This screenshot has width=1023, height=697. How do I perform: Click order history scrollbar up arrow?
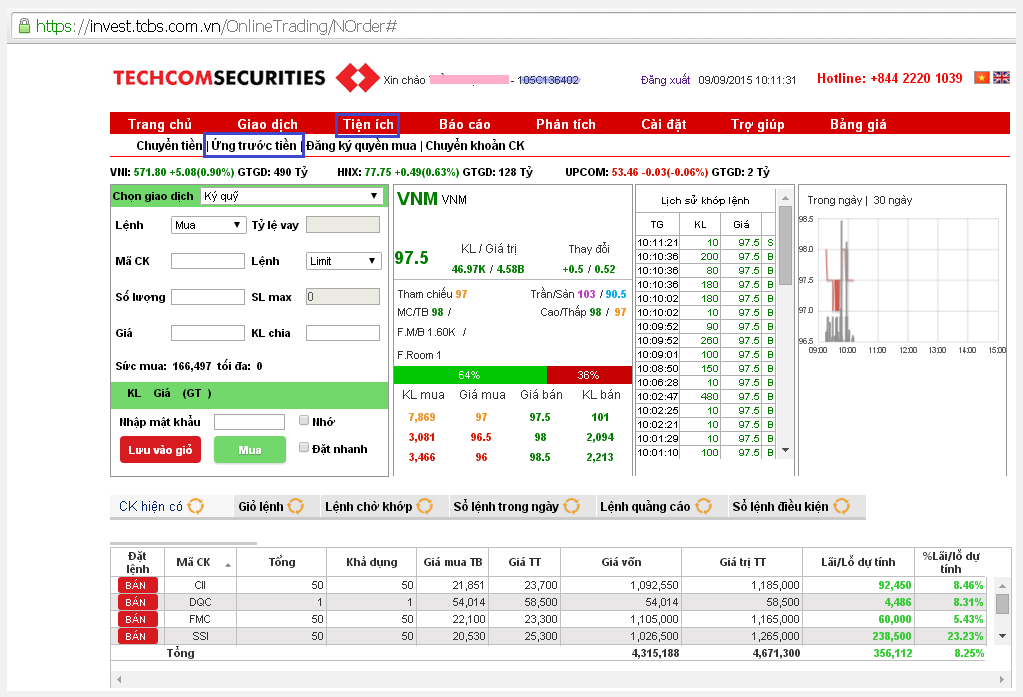tap(786, 198)
